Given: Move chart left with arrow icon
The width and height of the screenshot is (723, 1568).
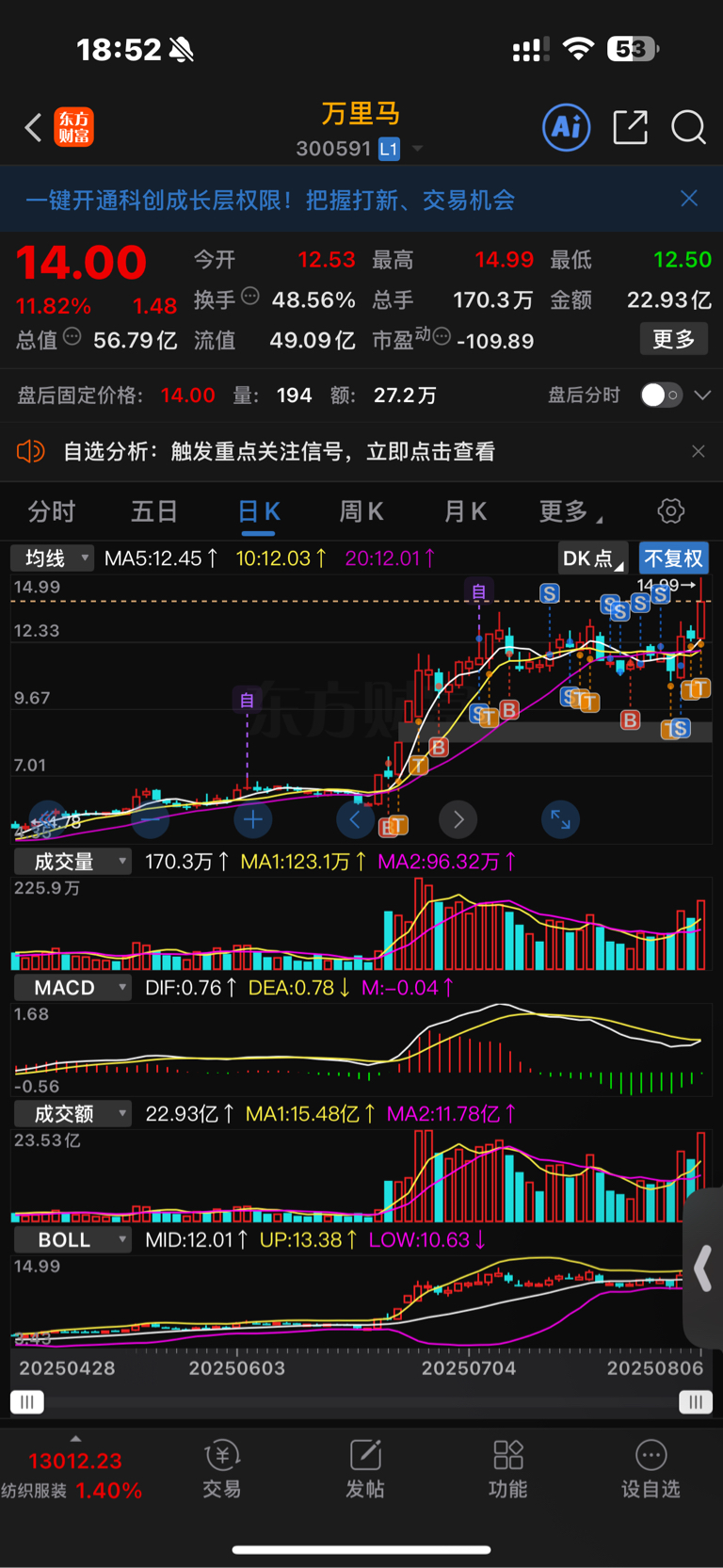Looking at the screenshot, I should point(355,819).
